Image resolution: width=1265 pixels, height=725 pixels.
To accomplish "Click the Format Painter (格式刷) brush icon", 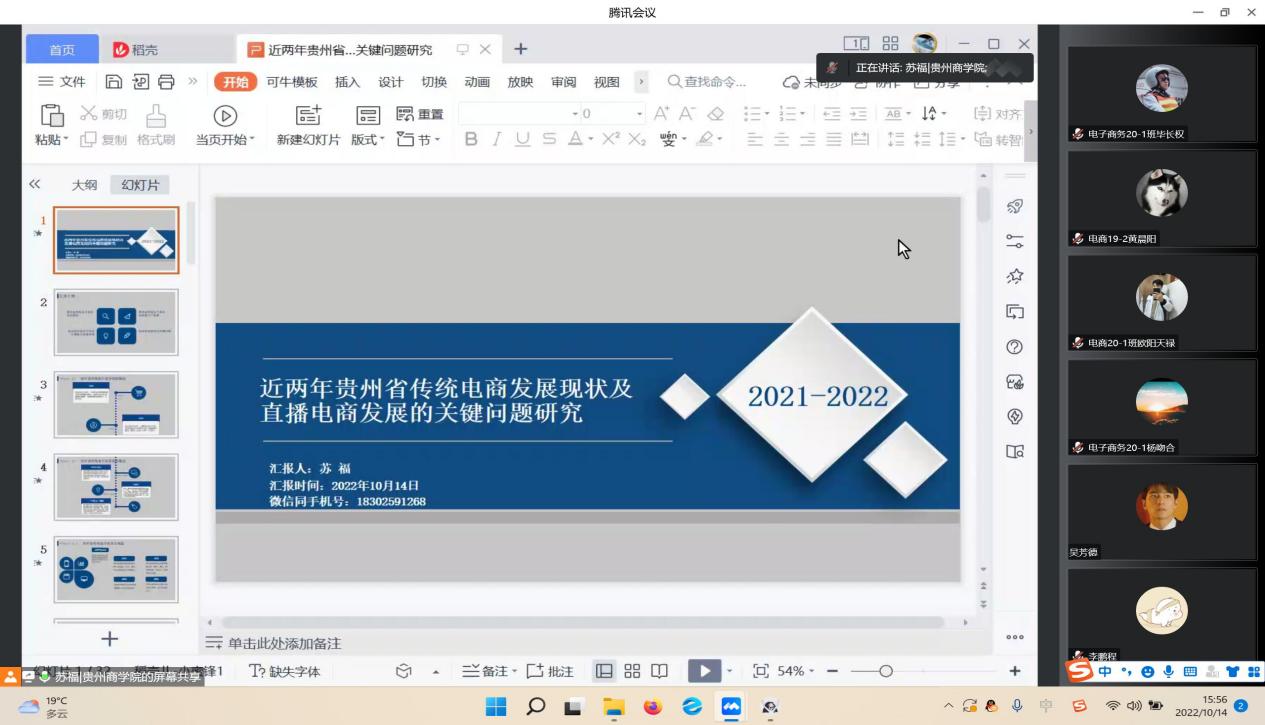I will tap(156, 115).
